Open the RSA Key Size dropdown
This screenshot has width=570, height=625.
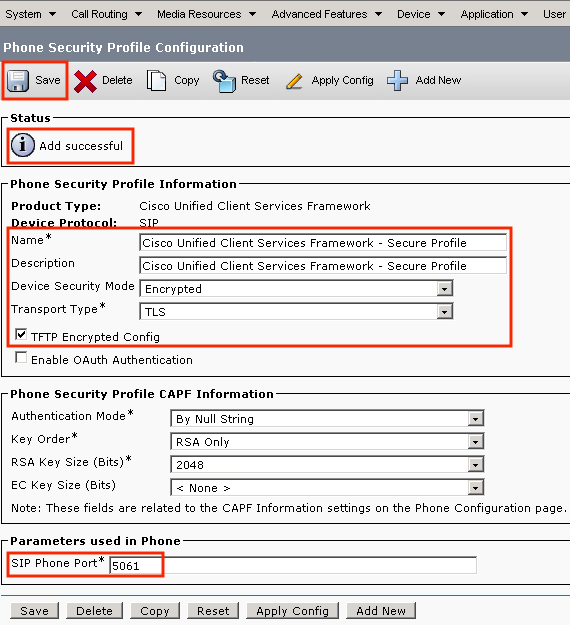pos(327,464)
